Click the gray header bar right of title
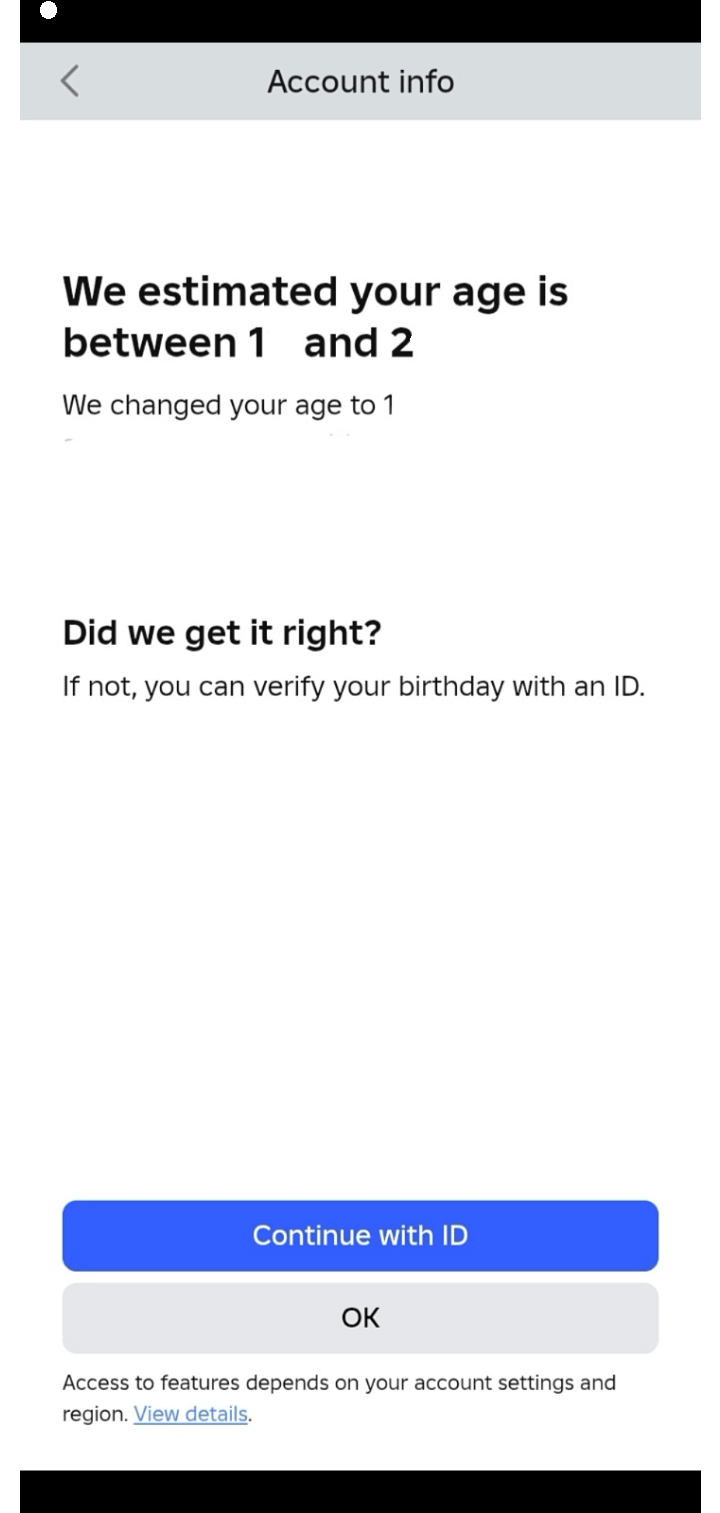Screen dimensions: 720x1513 [580, 81]
